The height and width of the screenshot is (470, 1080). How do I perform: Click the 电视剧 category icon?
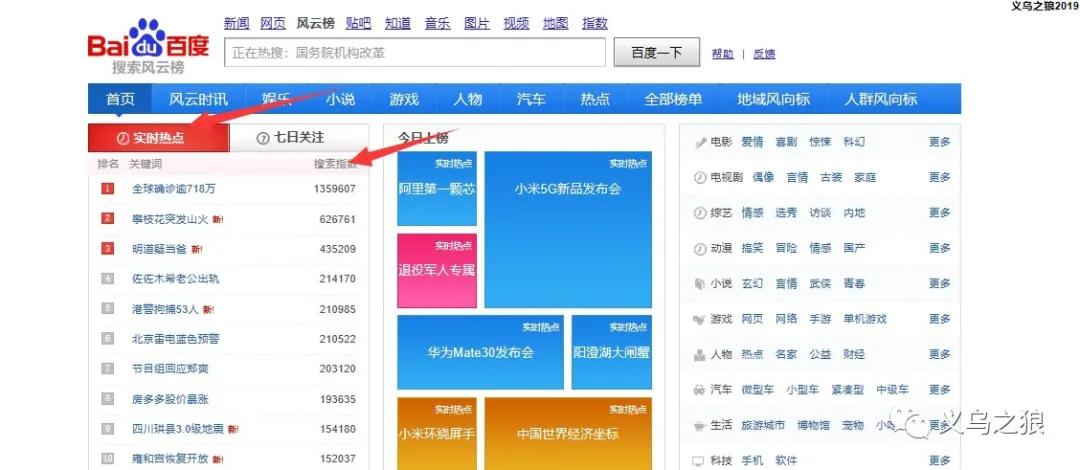(700, 178)
